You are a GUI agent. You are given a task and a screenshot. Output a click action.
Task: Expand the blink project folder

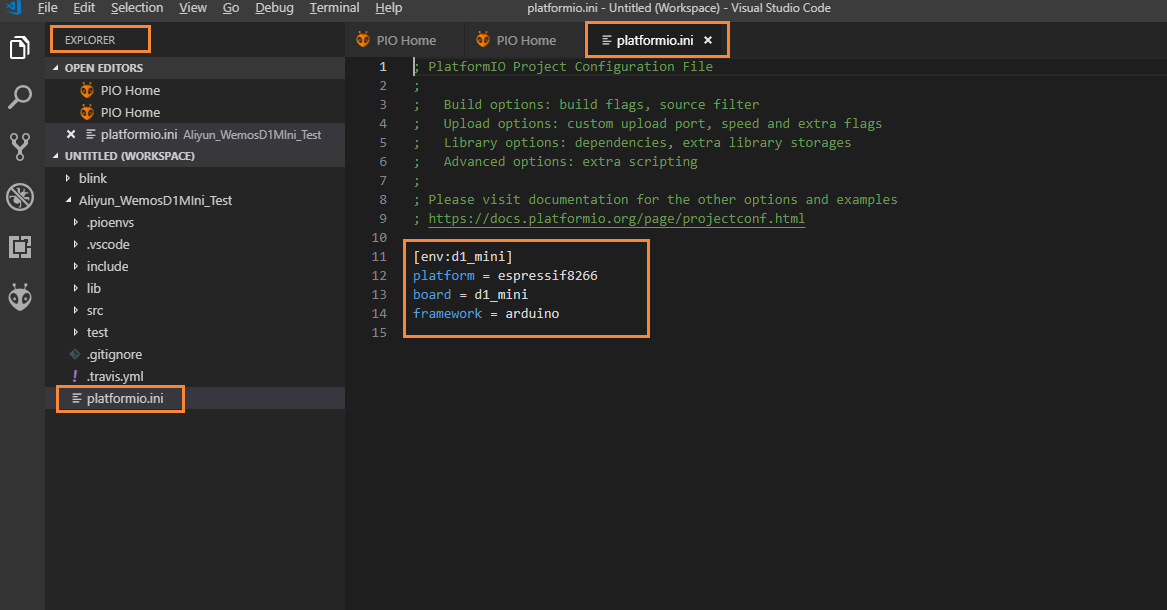(93, 178)
